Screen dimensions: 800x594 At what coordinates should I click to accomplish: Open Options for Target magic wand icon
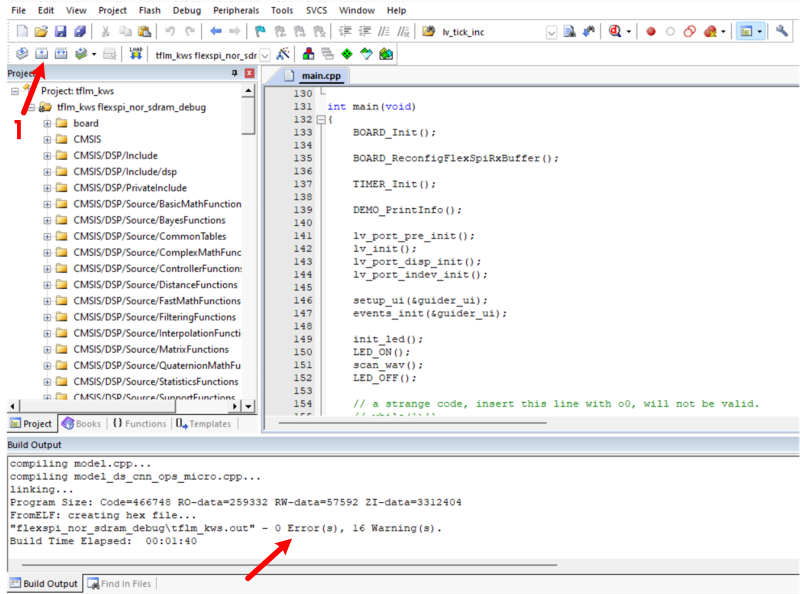(284, 54)
